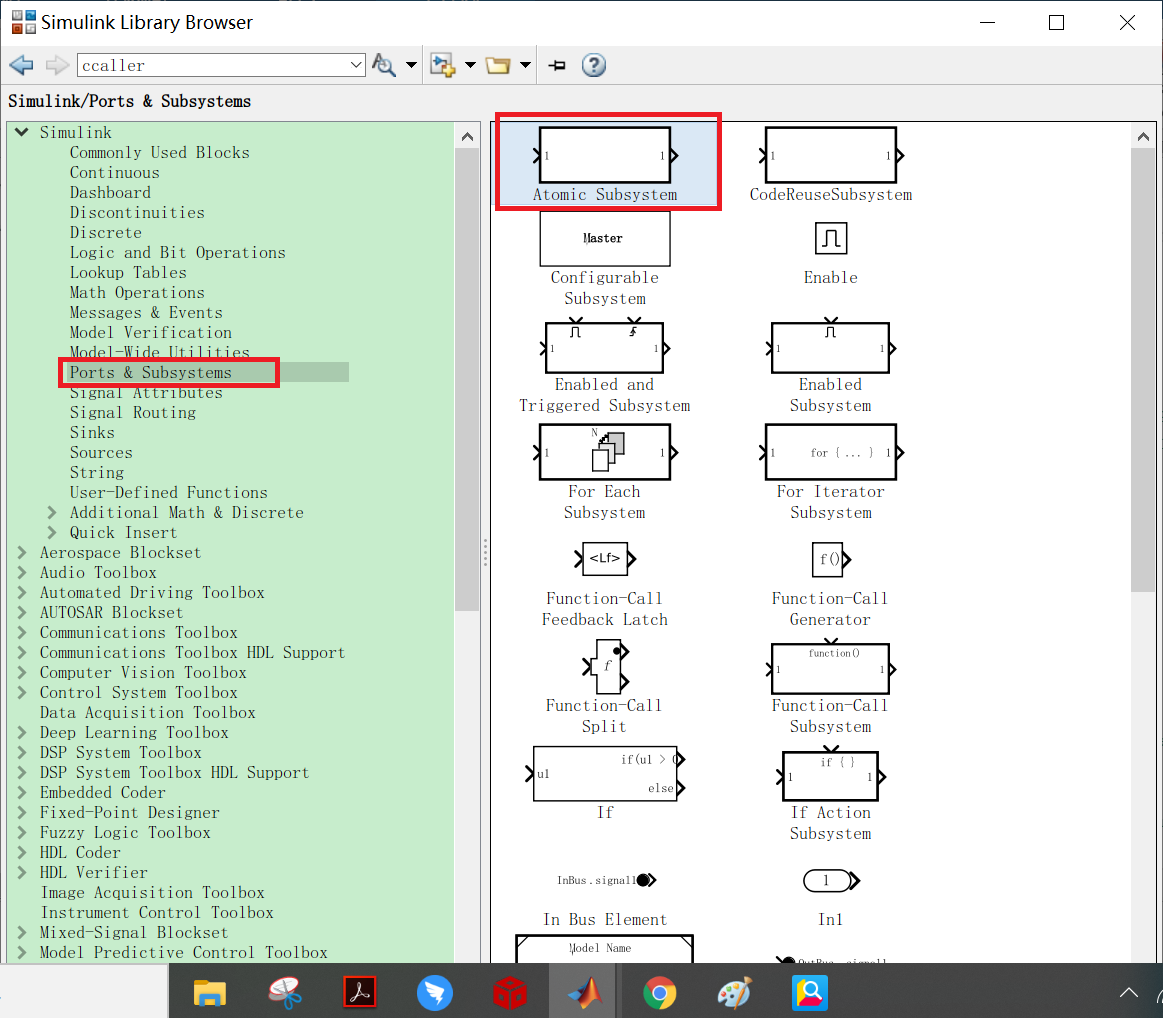The height and width of the screenshot is (1018, 1163).
Task: Open Logic and Bit Operations library
Action: tap(177, 252)
